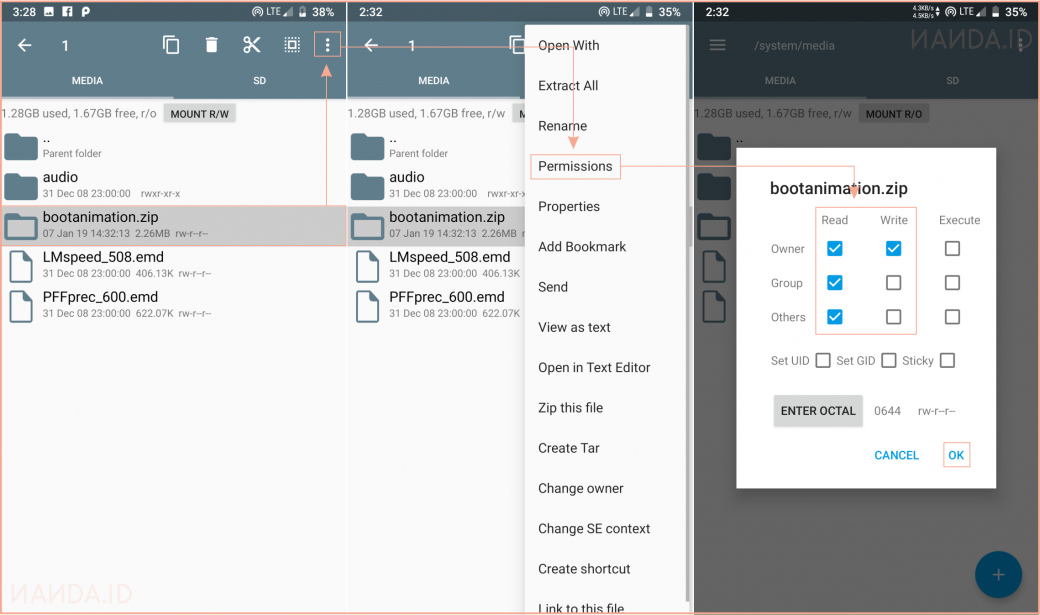
Task: Dismiss dialog with CANCEL button
Action: pos(896,455)
